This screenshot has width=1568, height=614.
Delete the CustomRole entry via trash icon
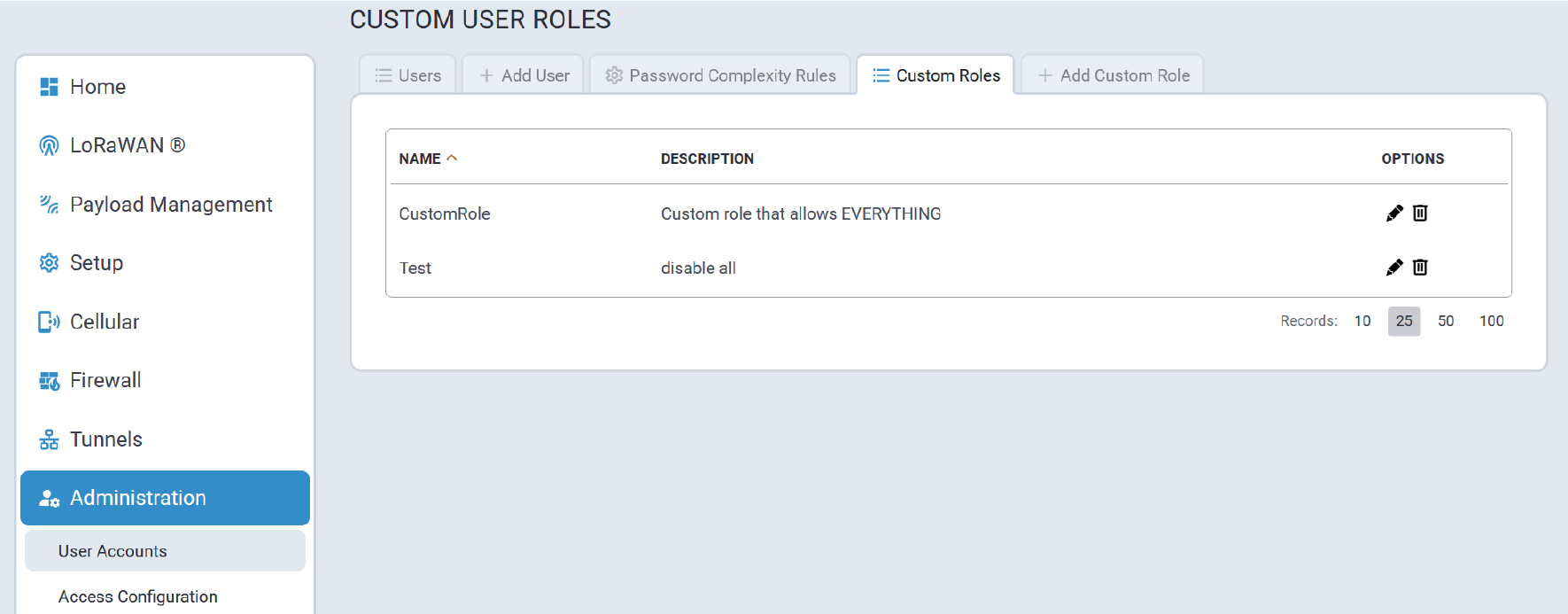point(1420,214)
